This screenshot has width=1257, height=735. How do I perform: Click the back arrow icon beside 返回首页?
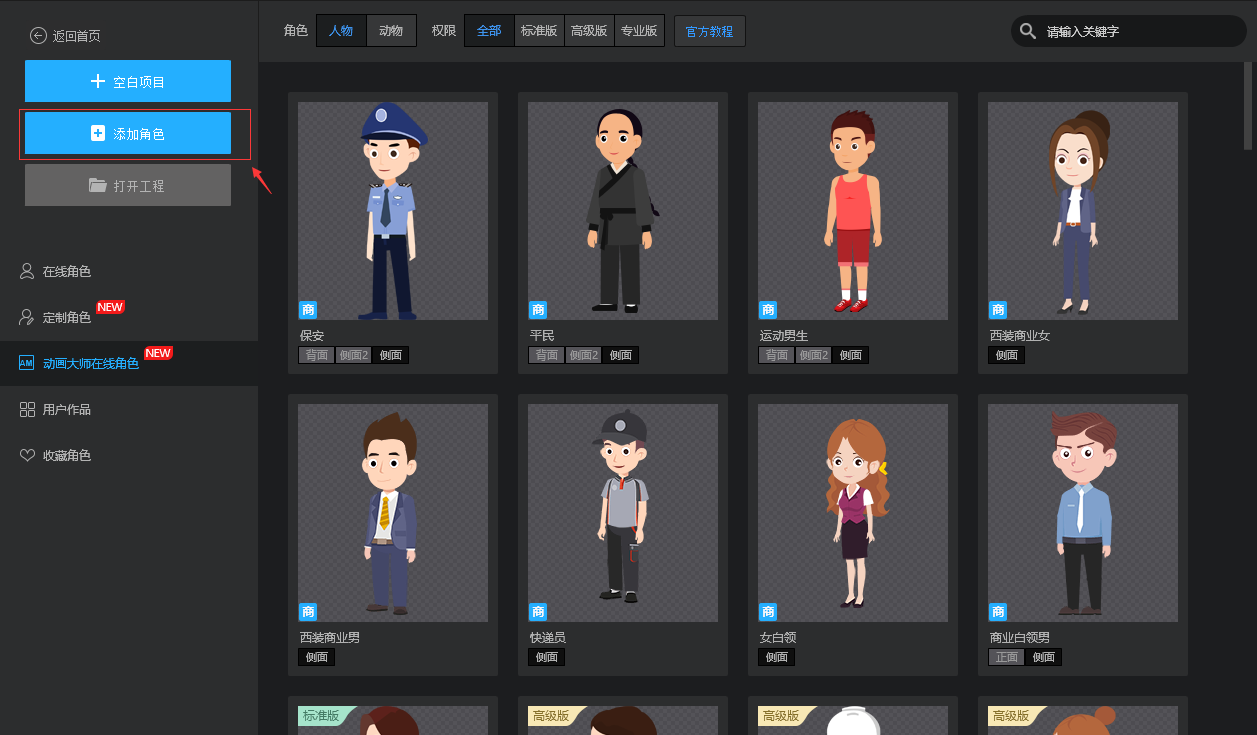click(38, 36)
